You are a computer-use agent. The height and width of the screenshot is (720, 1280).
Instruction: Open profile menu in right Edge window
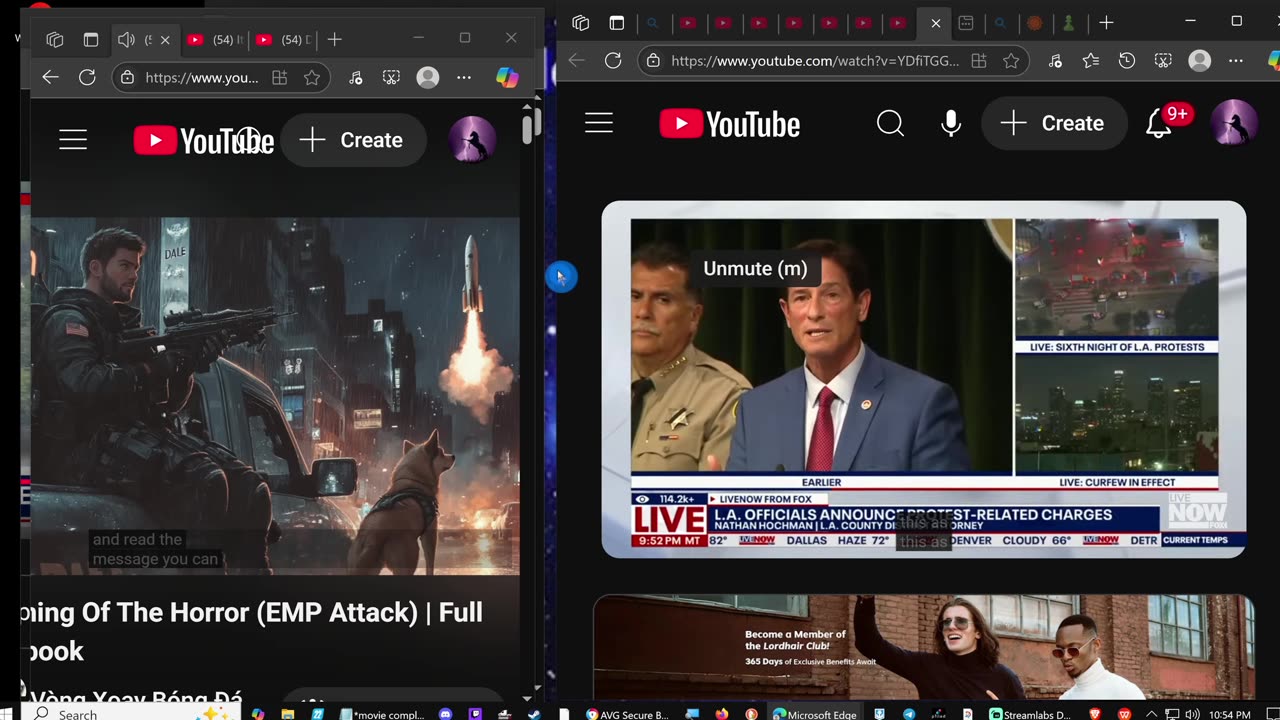(x=1199, y=61)
